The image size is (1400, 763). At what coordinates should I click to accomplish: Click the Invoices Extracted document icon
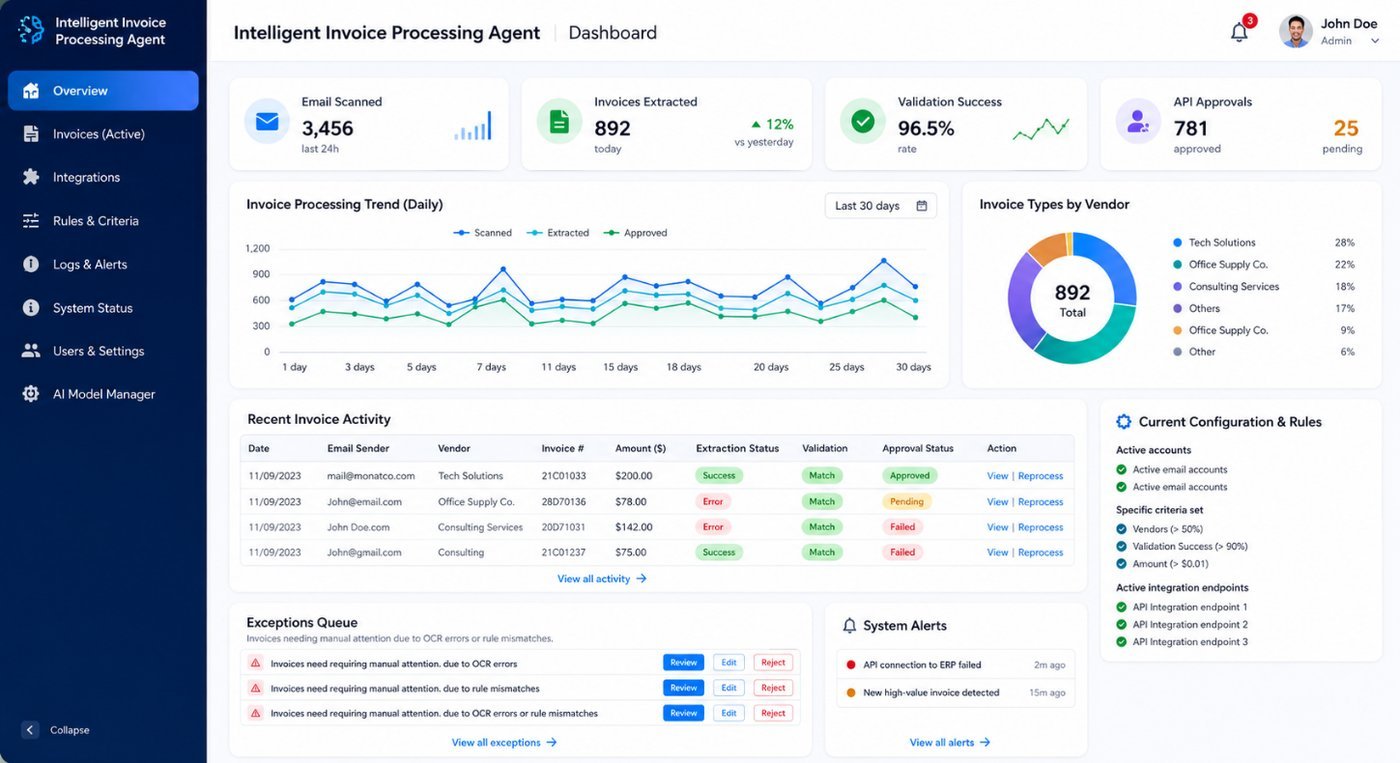point(559,122)
